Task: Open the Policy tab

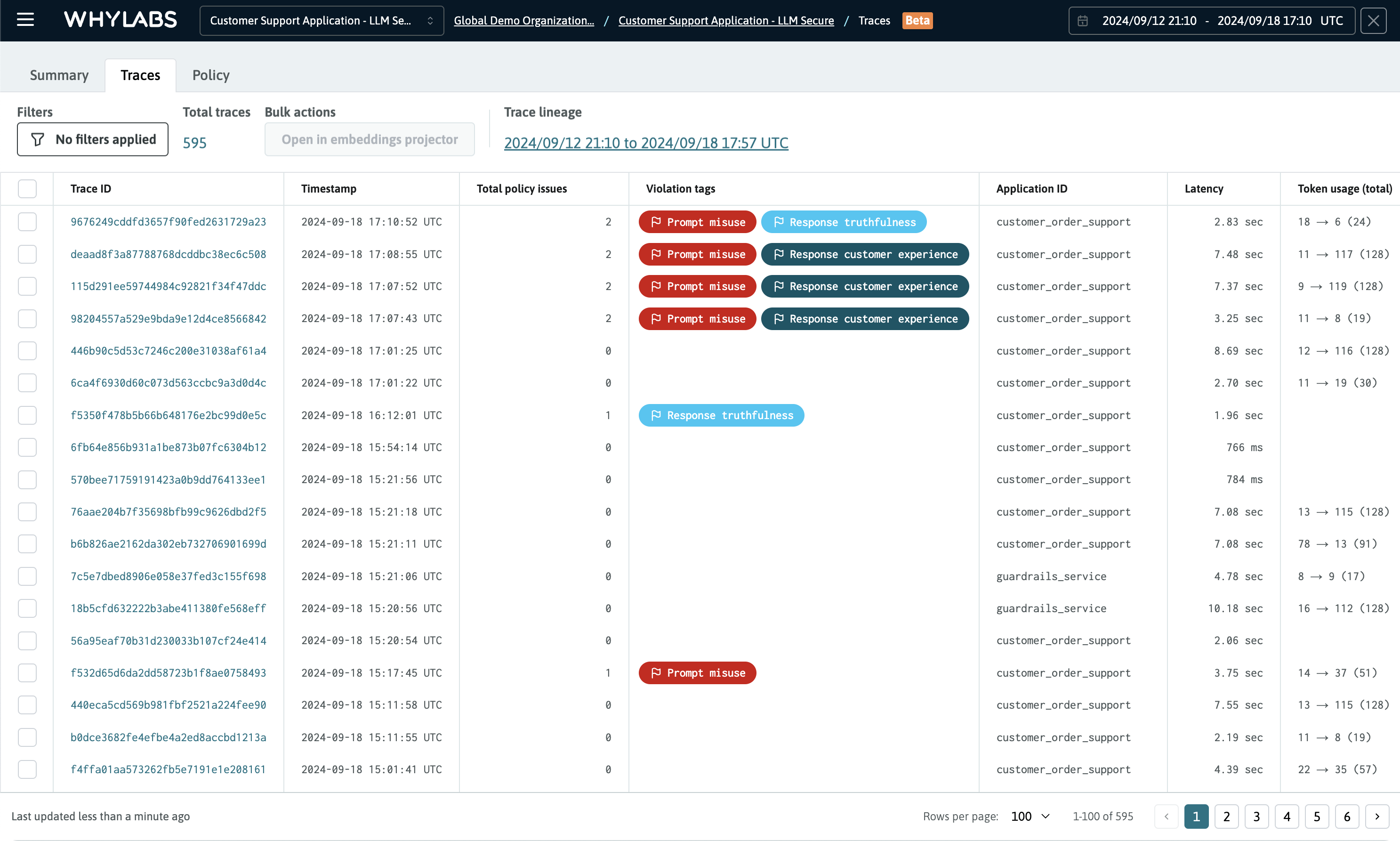Action: point(210,74)
